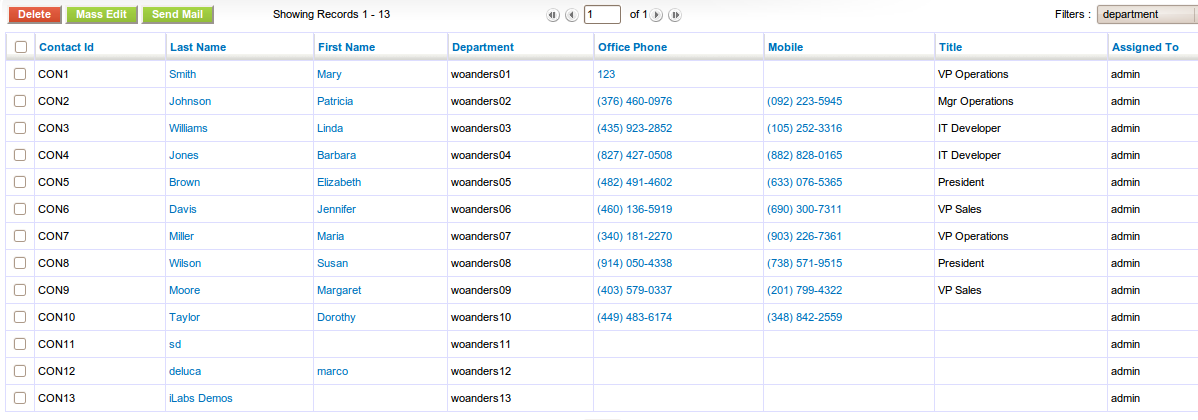The width and height of the screenshot is (1198, 420).
Task: Tick the select-all checkbox in the header
Action: [21, 47]
